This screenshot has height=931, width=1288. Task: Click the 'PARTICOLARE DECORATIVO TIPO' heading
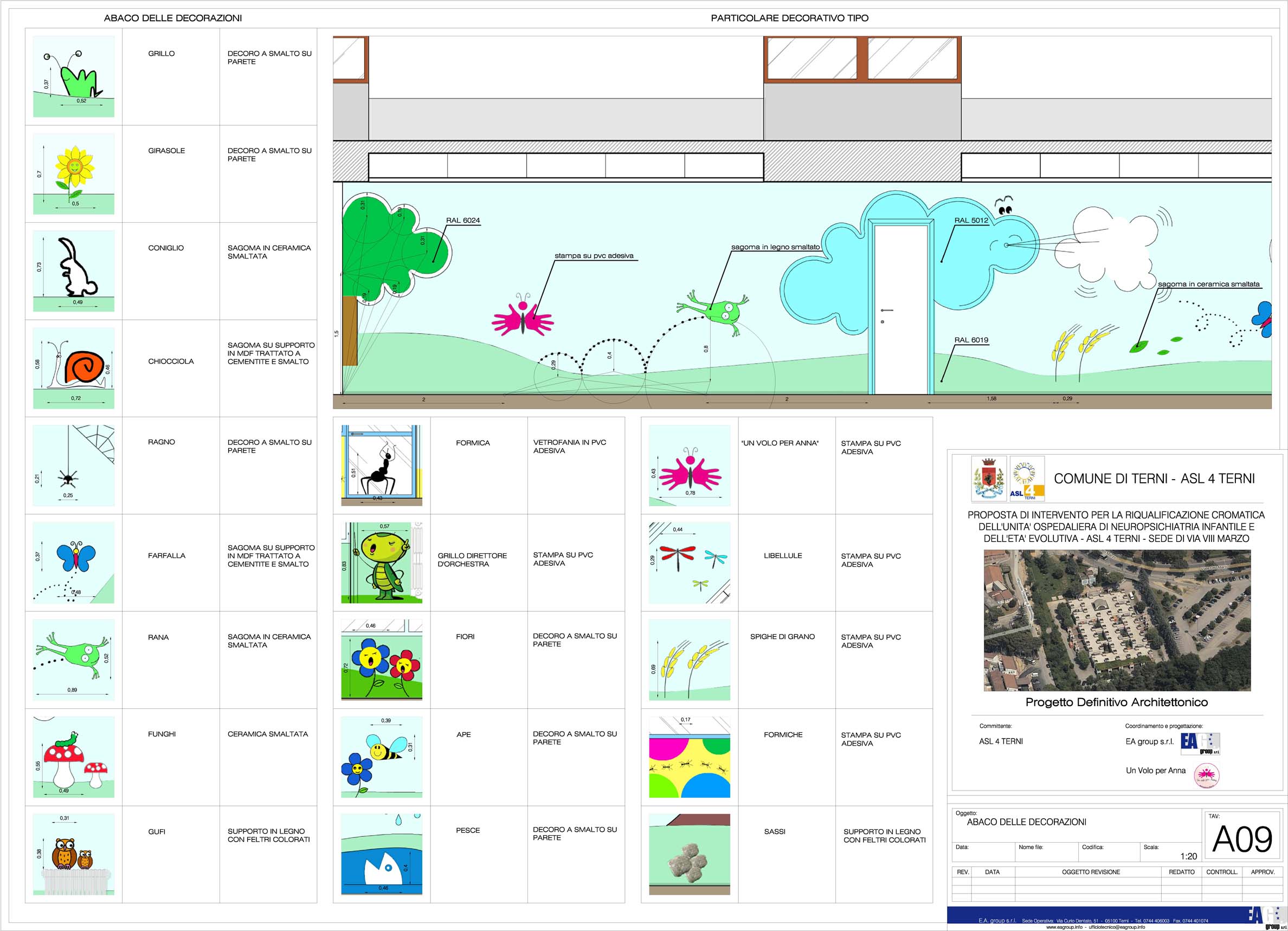pyautogui.click(x=789, y=18)
